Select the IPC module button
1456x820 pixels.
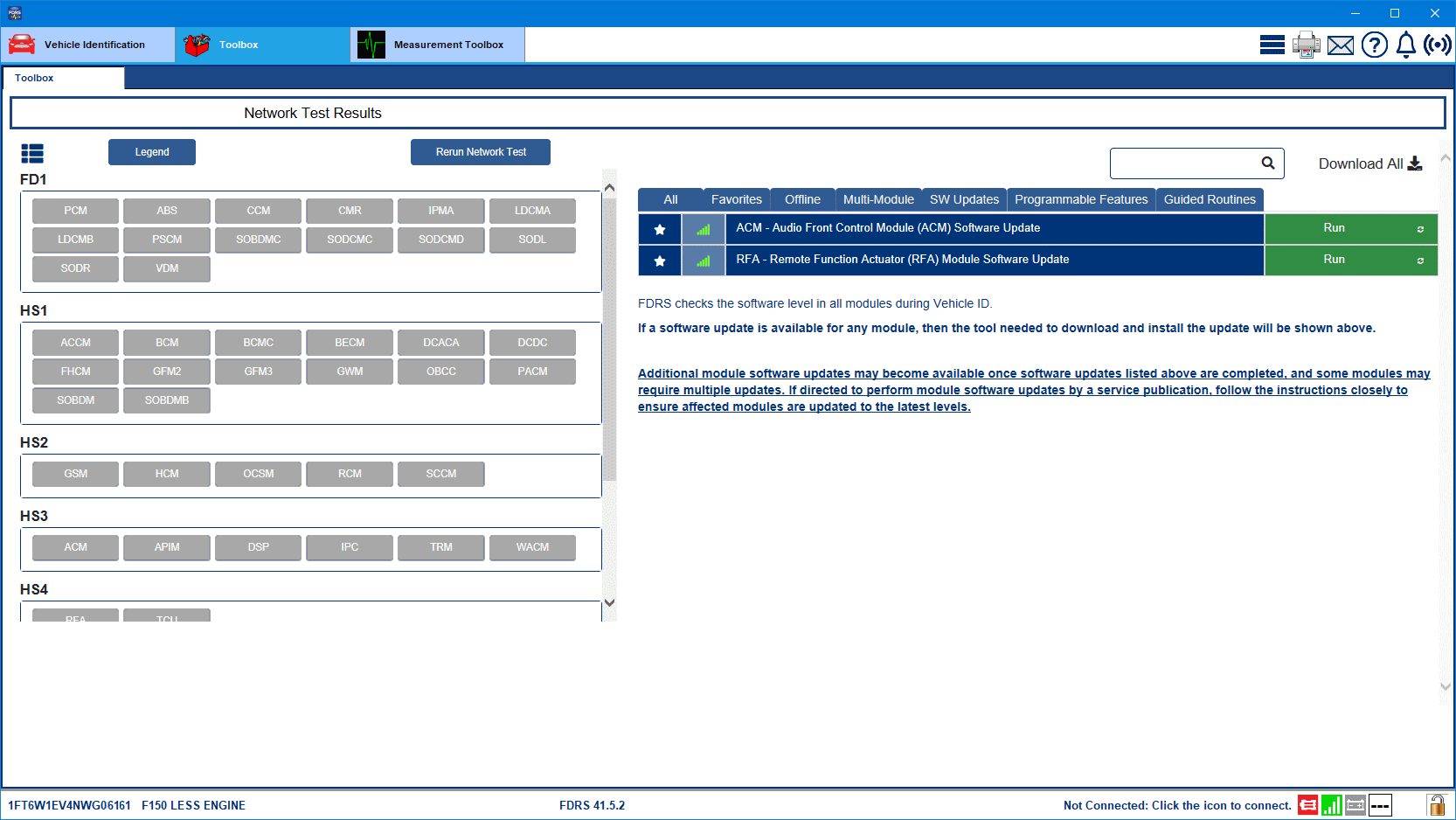point(350,547)
